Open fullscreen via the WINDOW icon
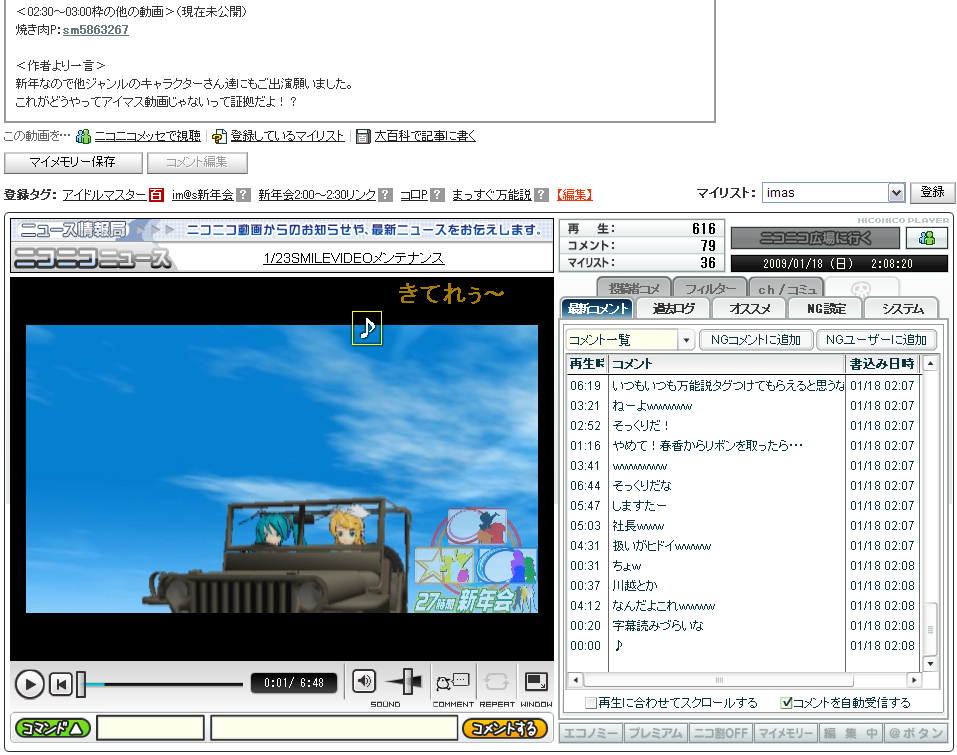The image size is (957, 755). (536, 683)
